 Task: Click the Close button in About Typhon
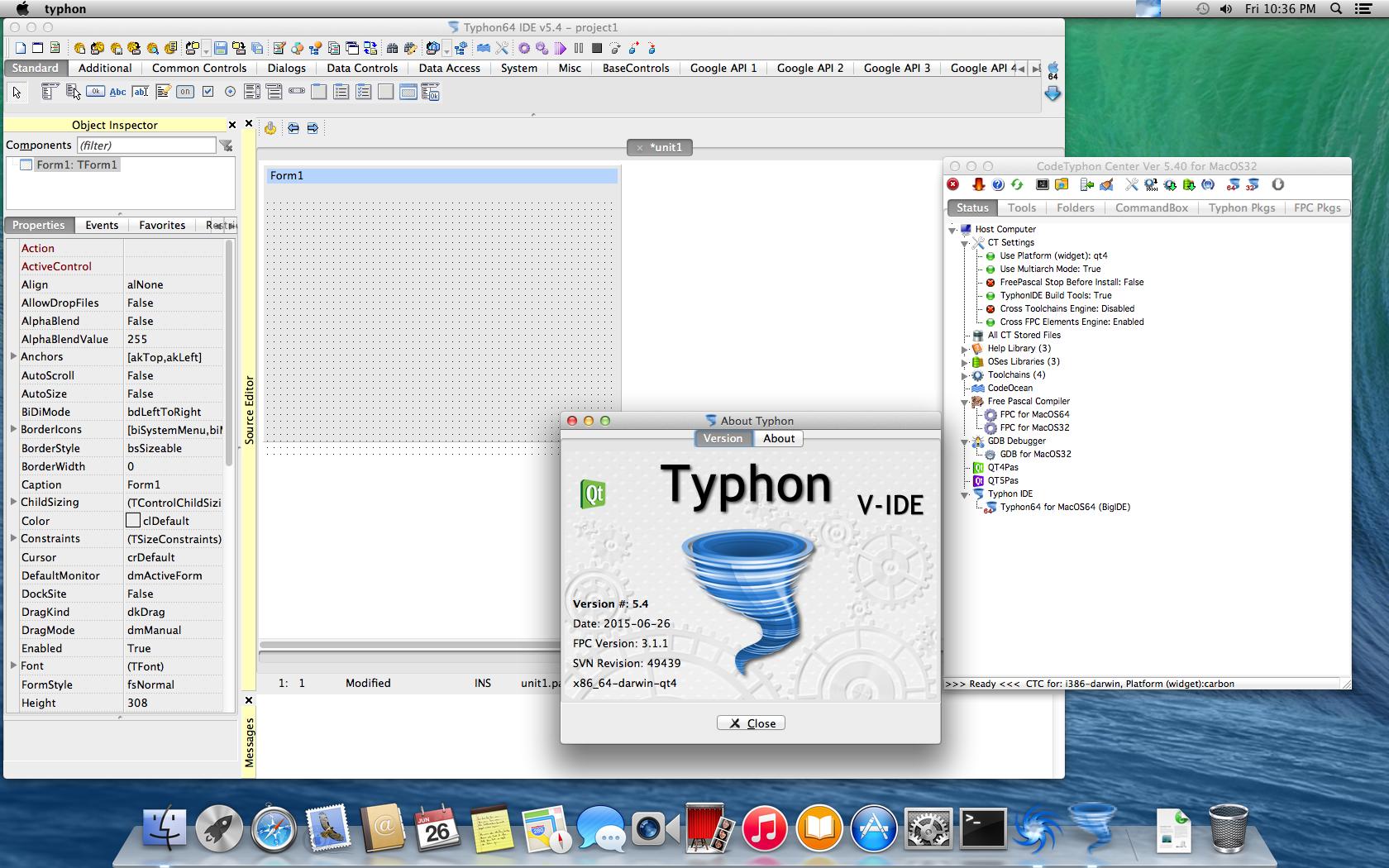[751, 723]
